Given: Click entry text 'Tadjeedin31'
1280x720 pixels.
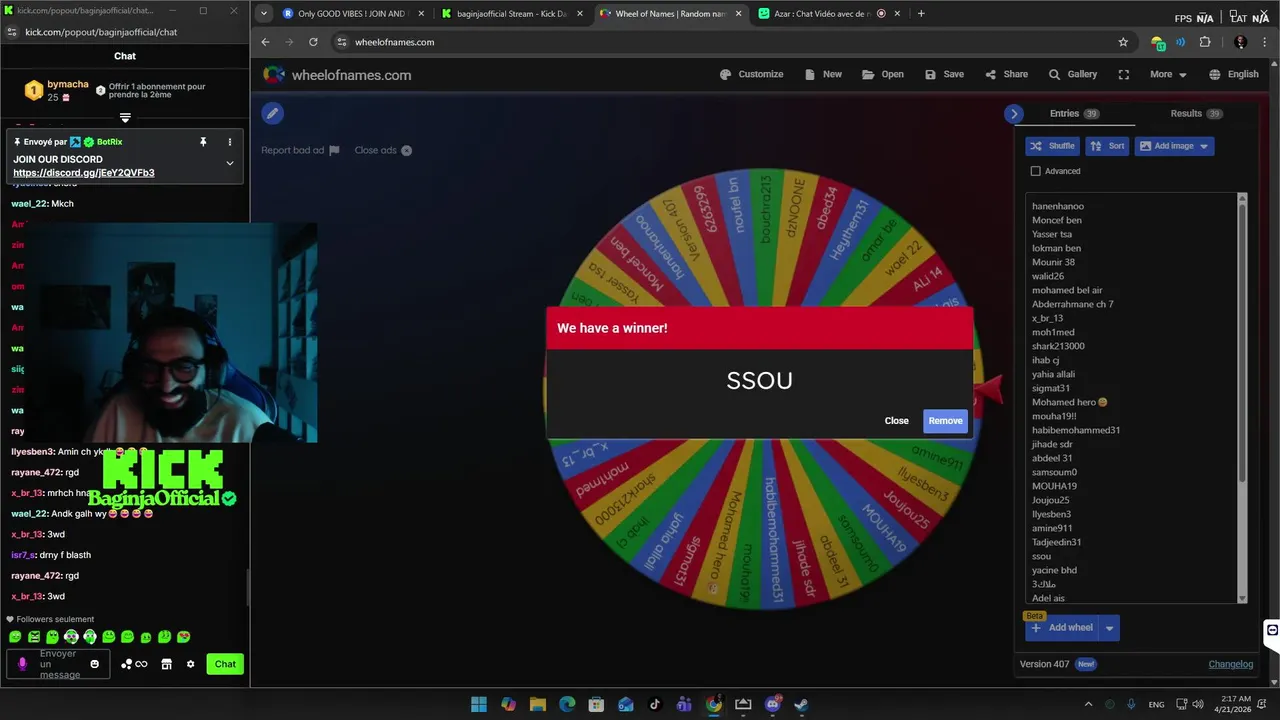Looking at the screenshot, I should tap(1056, 542).
